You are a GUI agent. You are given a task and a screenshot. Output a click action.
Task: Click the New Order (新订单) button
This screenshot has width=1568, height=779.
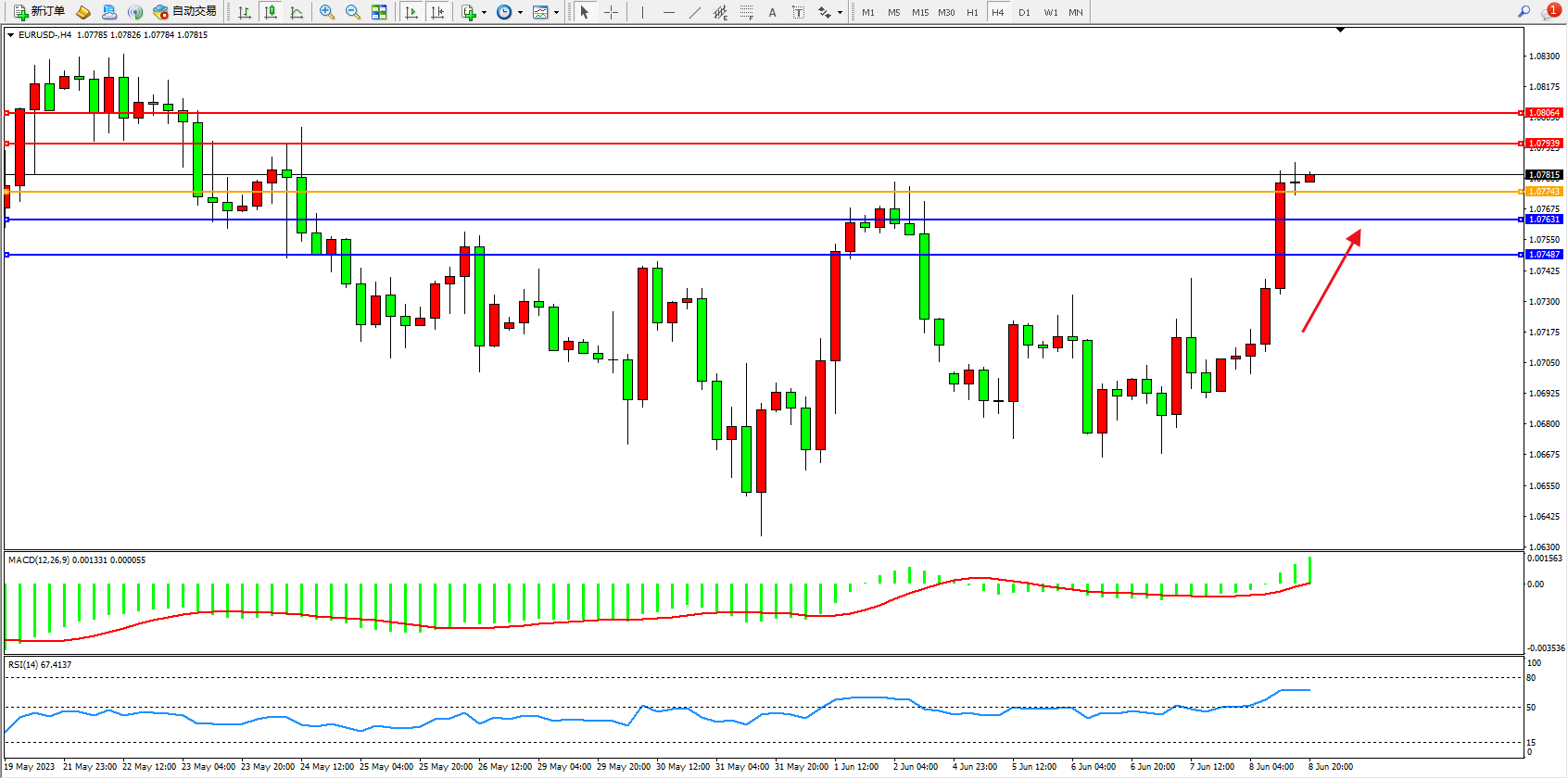(39, 12)
